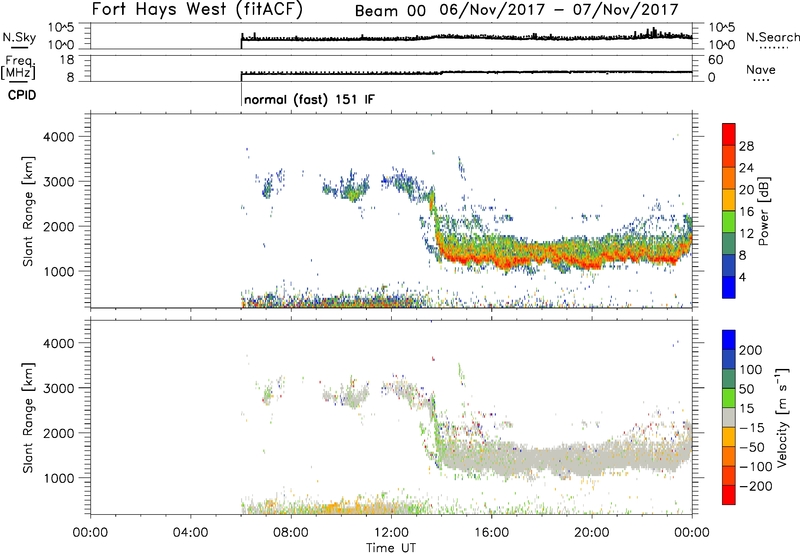Click the '20:00' time axis label
The image size is (800, 554).
[x=592, y=533]
